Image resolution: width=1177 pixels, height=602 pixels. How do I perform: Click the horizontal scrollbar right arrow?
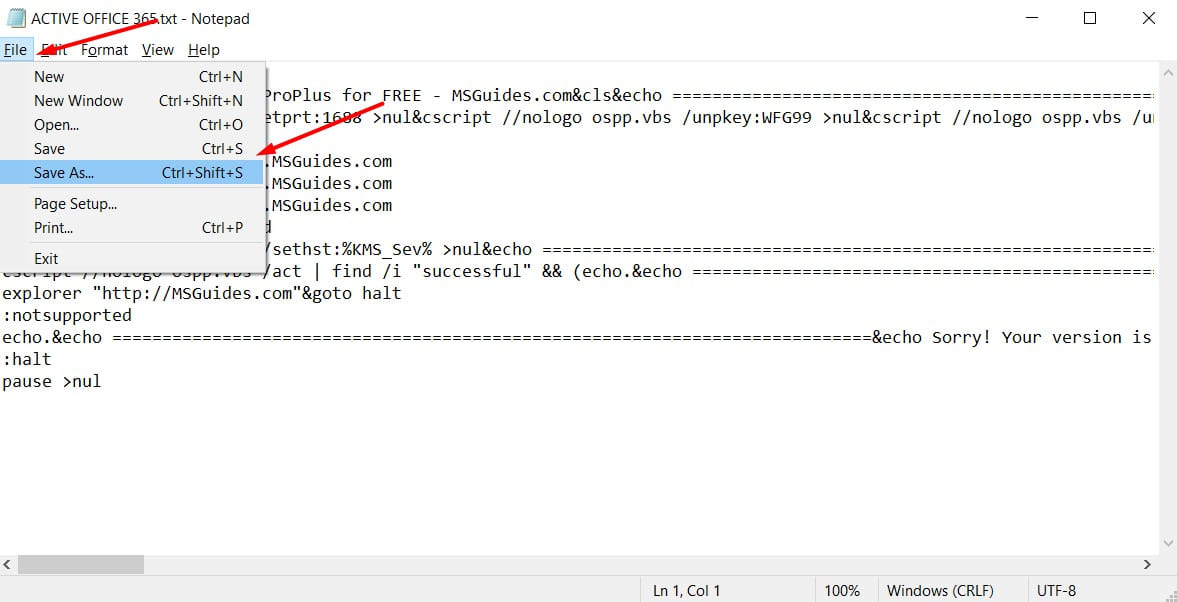tap(1148, 564)
